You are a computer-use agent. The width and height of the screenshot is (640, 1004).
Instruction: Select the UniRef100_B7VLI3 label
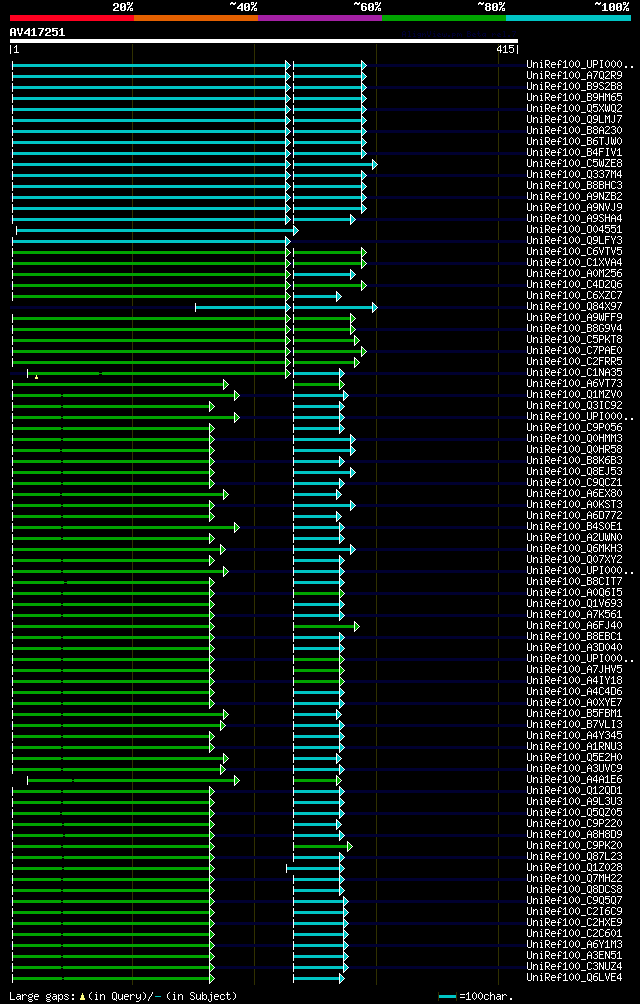574,724
